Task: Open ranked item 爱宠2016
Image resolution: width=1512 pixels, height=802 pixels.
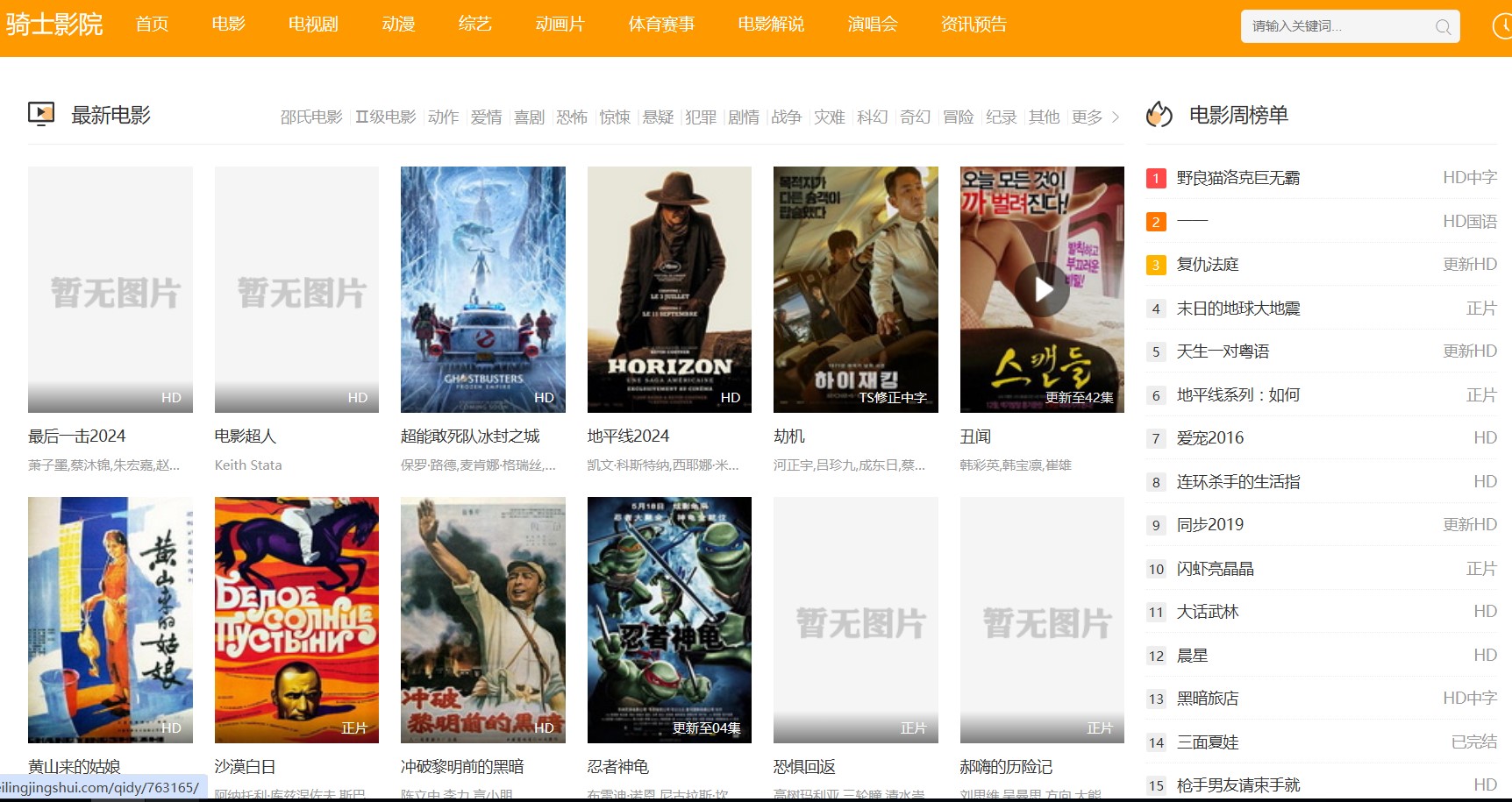Action: [1210, 438]
